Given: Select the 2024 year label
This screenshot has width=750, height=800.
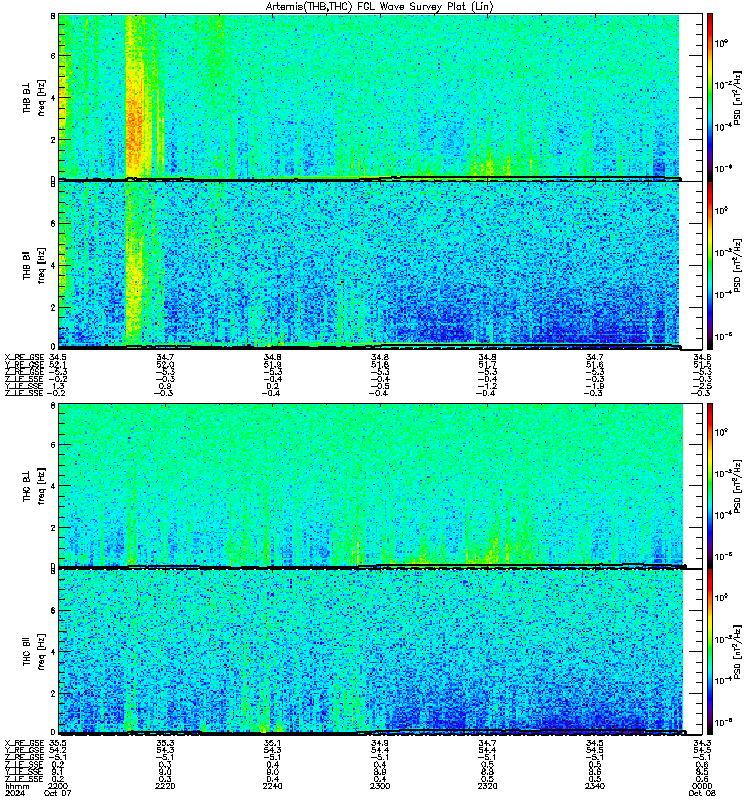Looking at the screenshot, I should coord(14,793).
